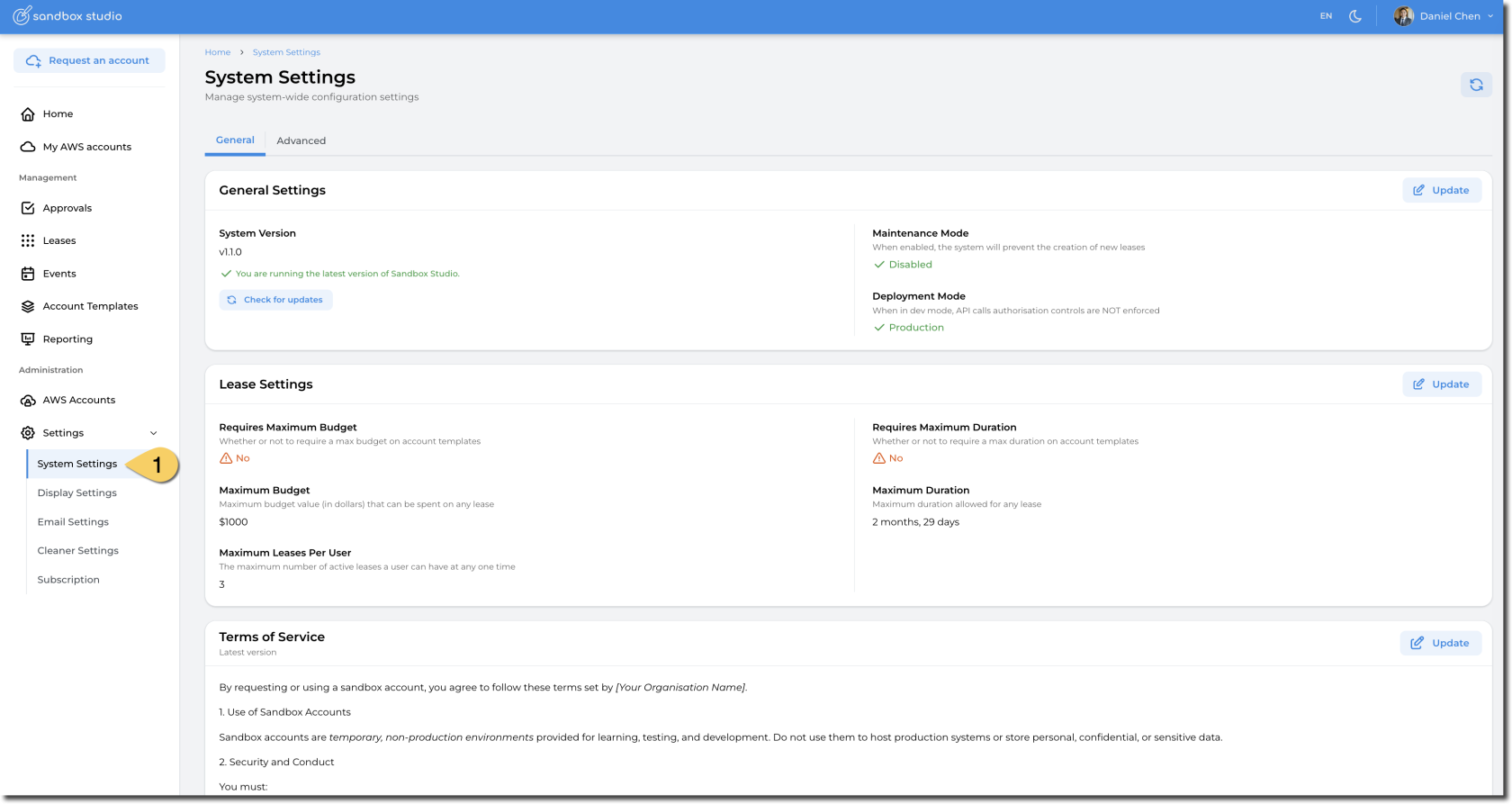Open My AWS accounts in the sidebar
The height and width of the screenshot is (804, 1512).
click(86, 147)
